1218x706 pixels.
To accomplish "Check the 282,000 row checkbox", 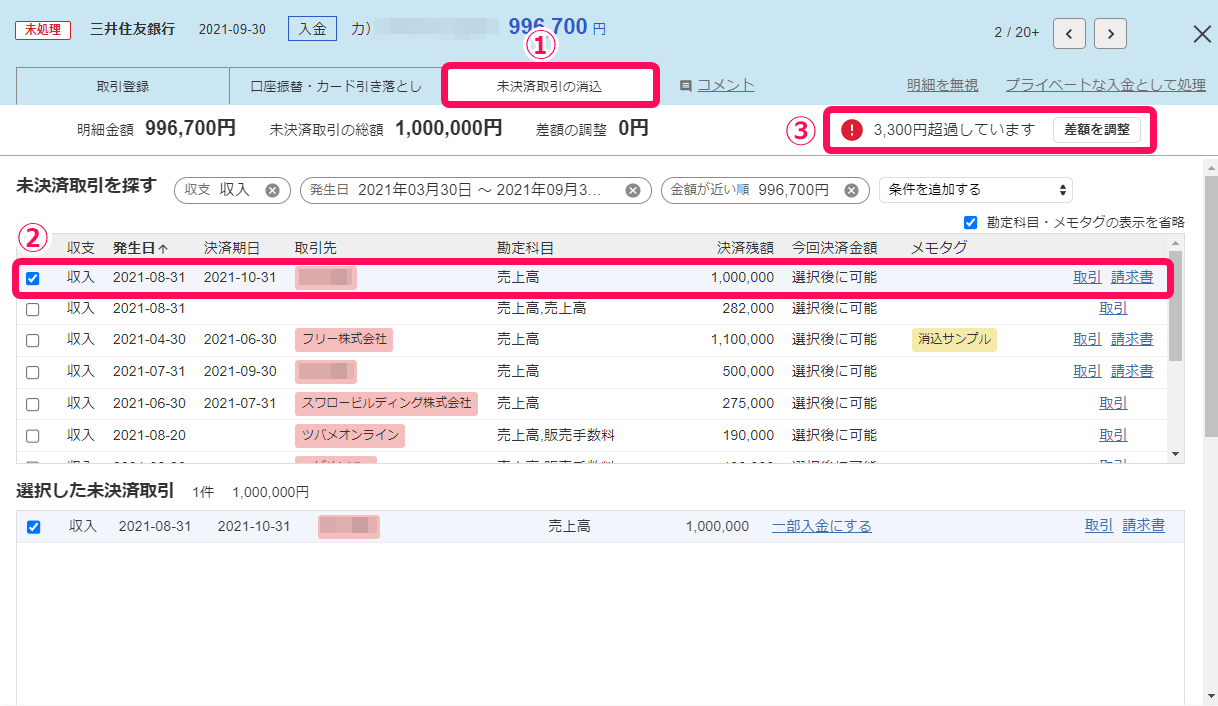I will click(33, 310).
